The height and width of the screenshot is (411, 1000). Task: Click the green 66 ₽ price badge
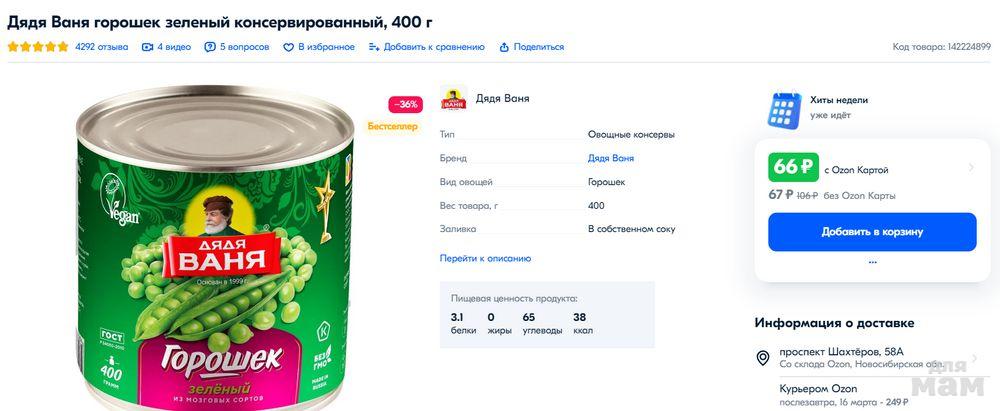793,168
